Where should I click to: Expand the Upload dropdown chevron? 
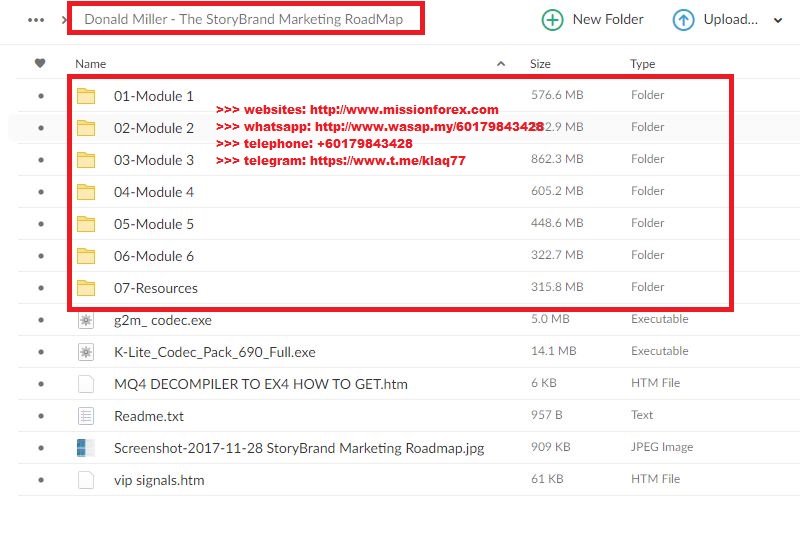pyautogui.click(x=778, y=21)
